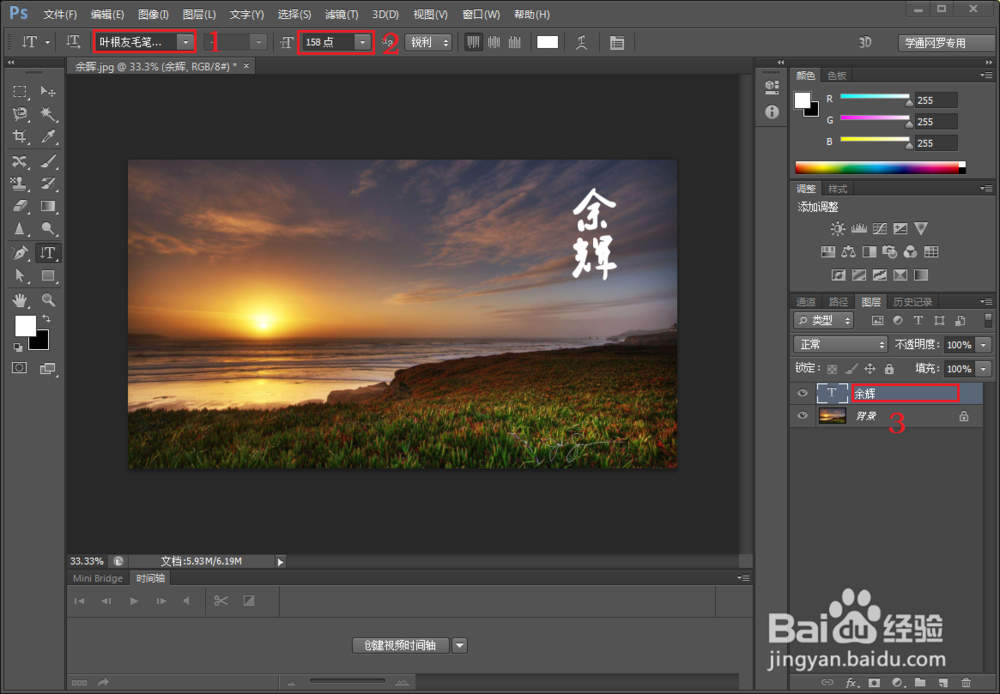Open the create timeline type dropdown arrow
Image resolution: width=1000 pixels, height=694 pixels.
(460, 645)
